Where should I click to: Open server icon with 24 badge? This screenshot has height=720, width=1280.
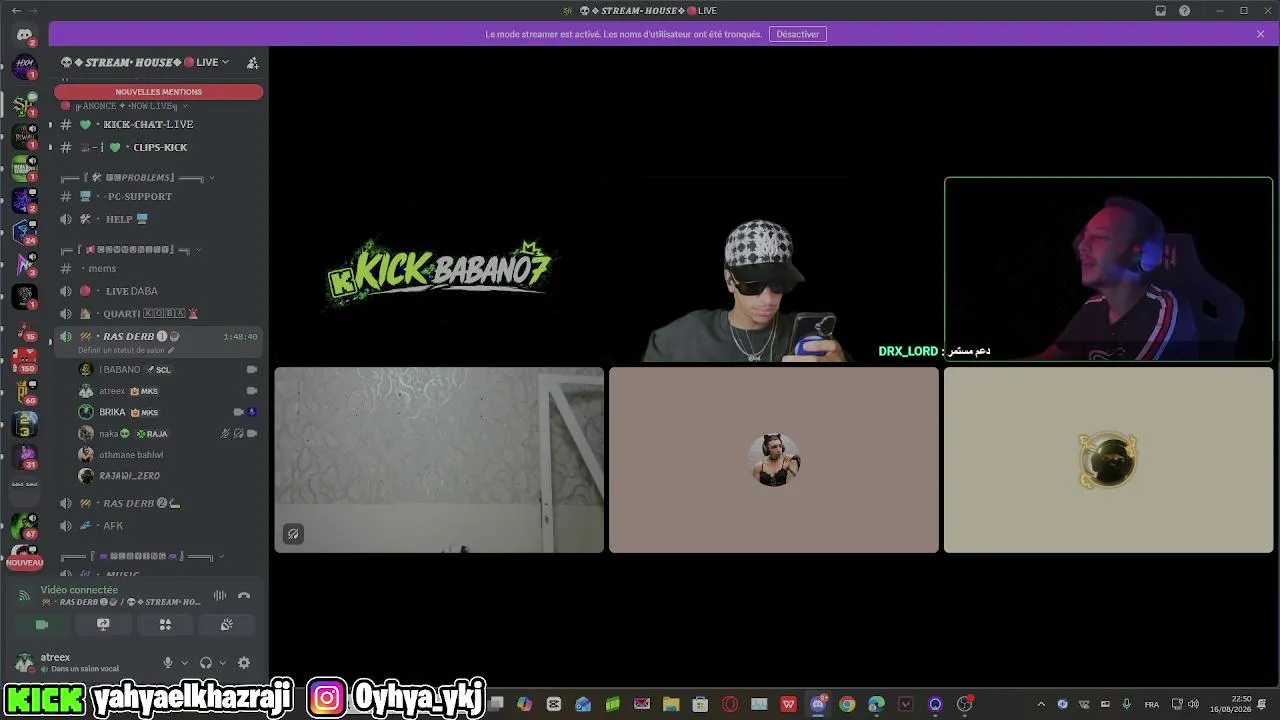(x=25, y=232)
